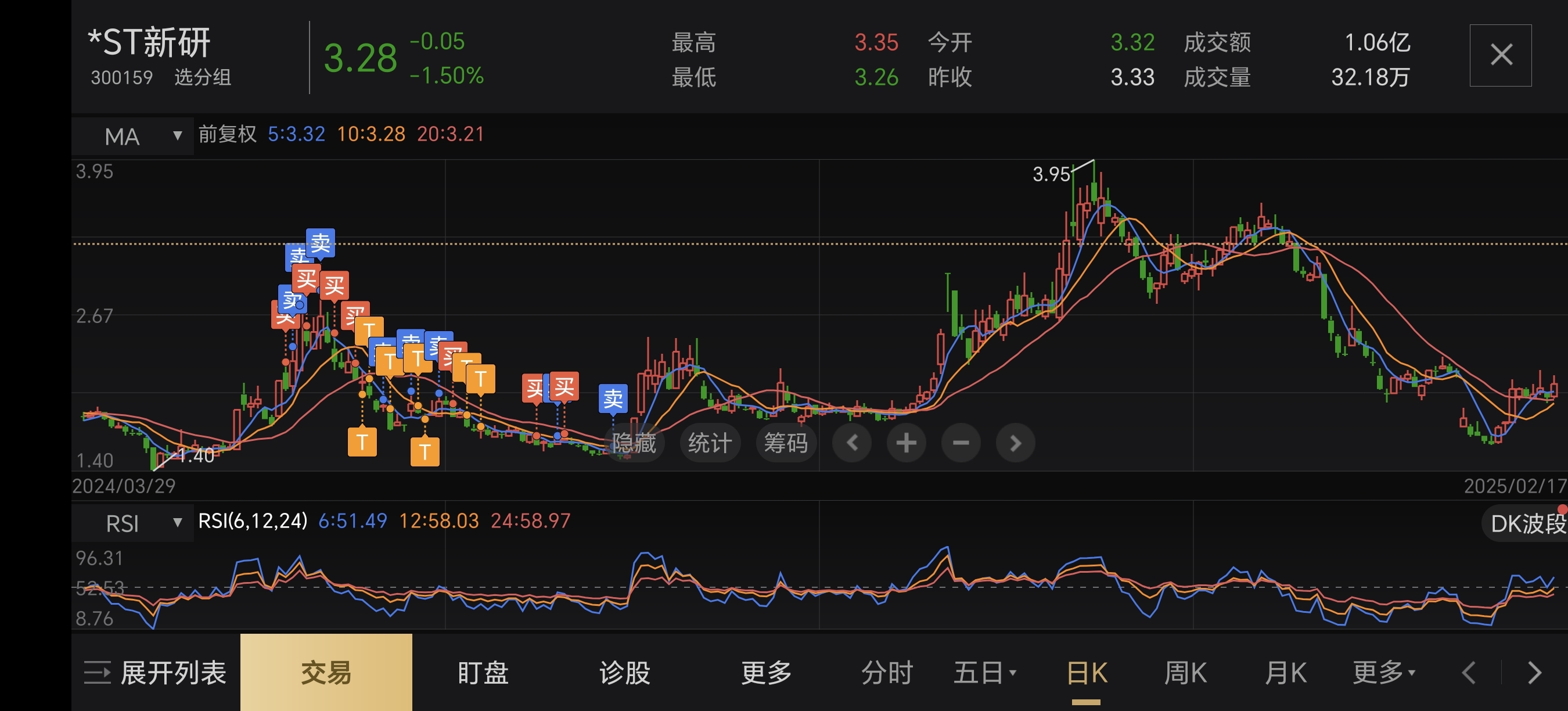Expand the 五日 period dropdown
The width and height of the screenshot is (1568, 711).
point(984,672)
